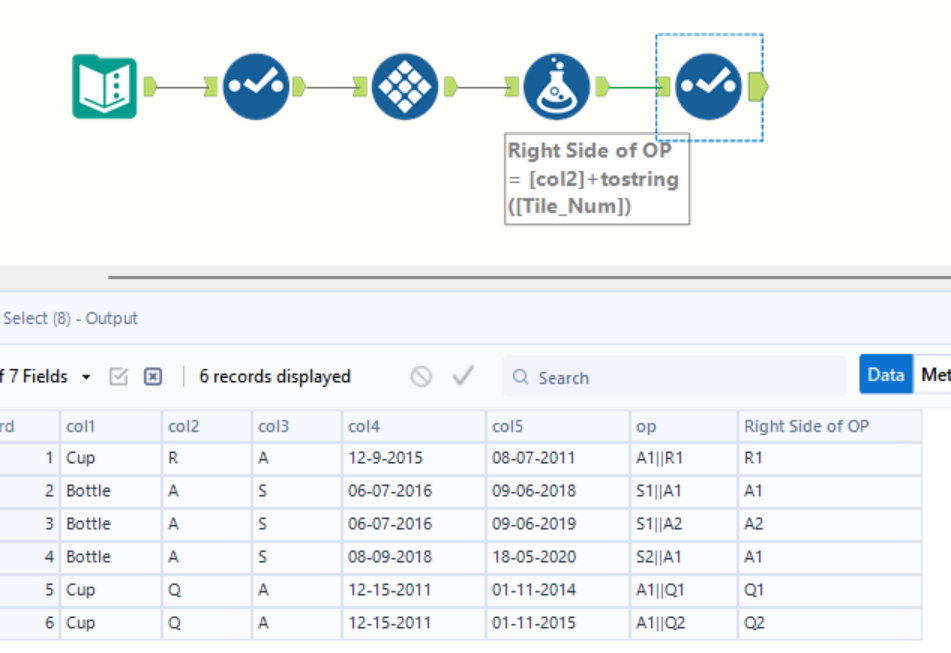Click the Formula flask tool
Image resolution: width=951 pixels, height=653 pixels.
(556, 88)
